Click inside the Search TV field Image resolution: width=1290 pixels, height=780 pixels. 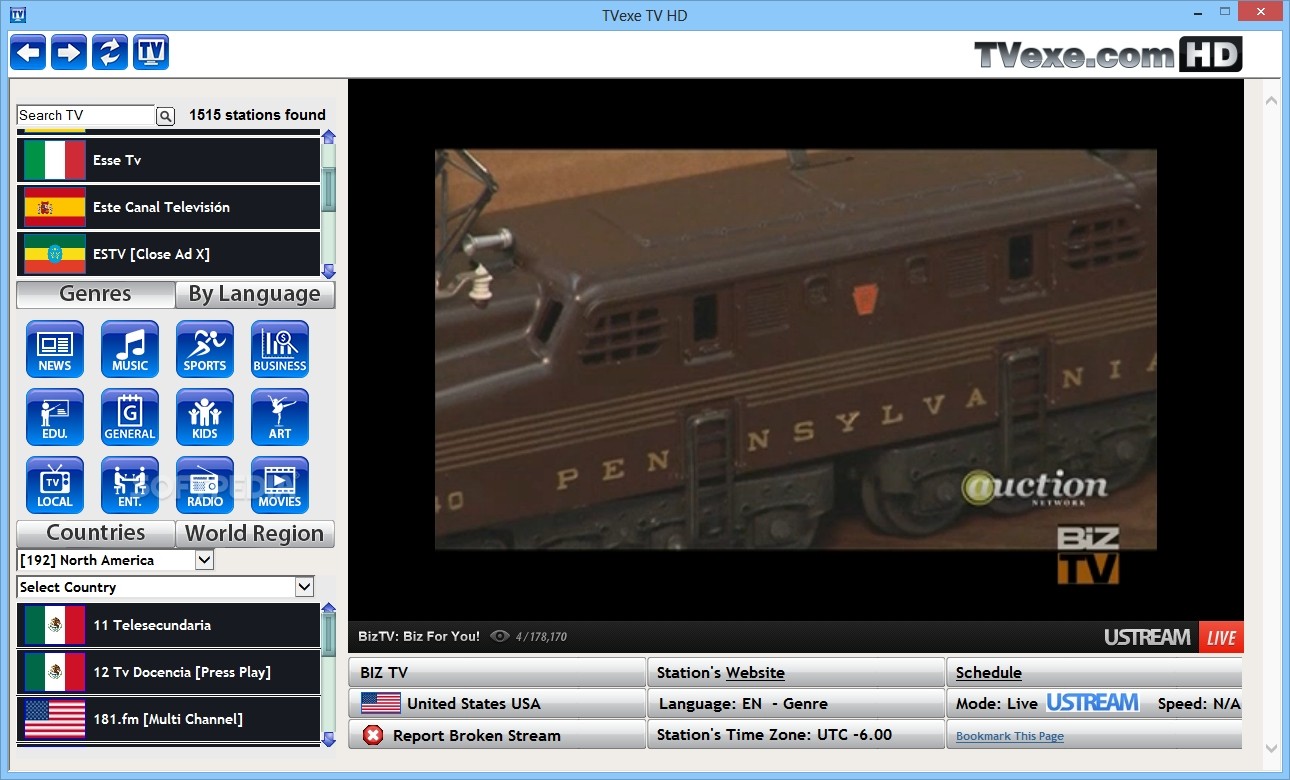86,115
